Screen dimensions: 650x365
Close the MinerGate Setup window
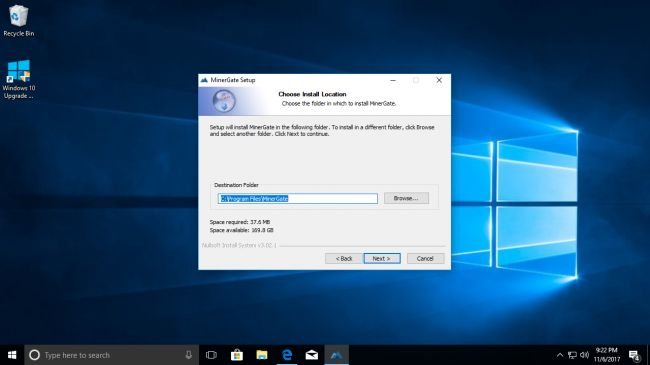439,80
